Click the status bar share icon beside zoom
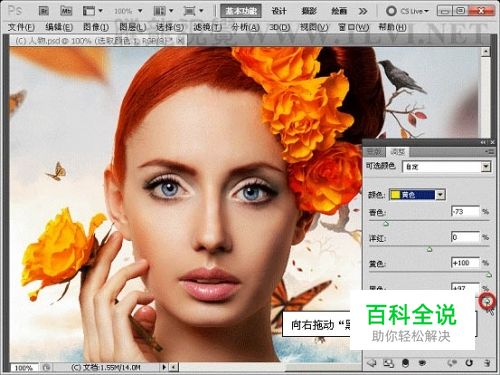The image size is (500, 375). pos(46,367)
